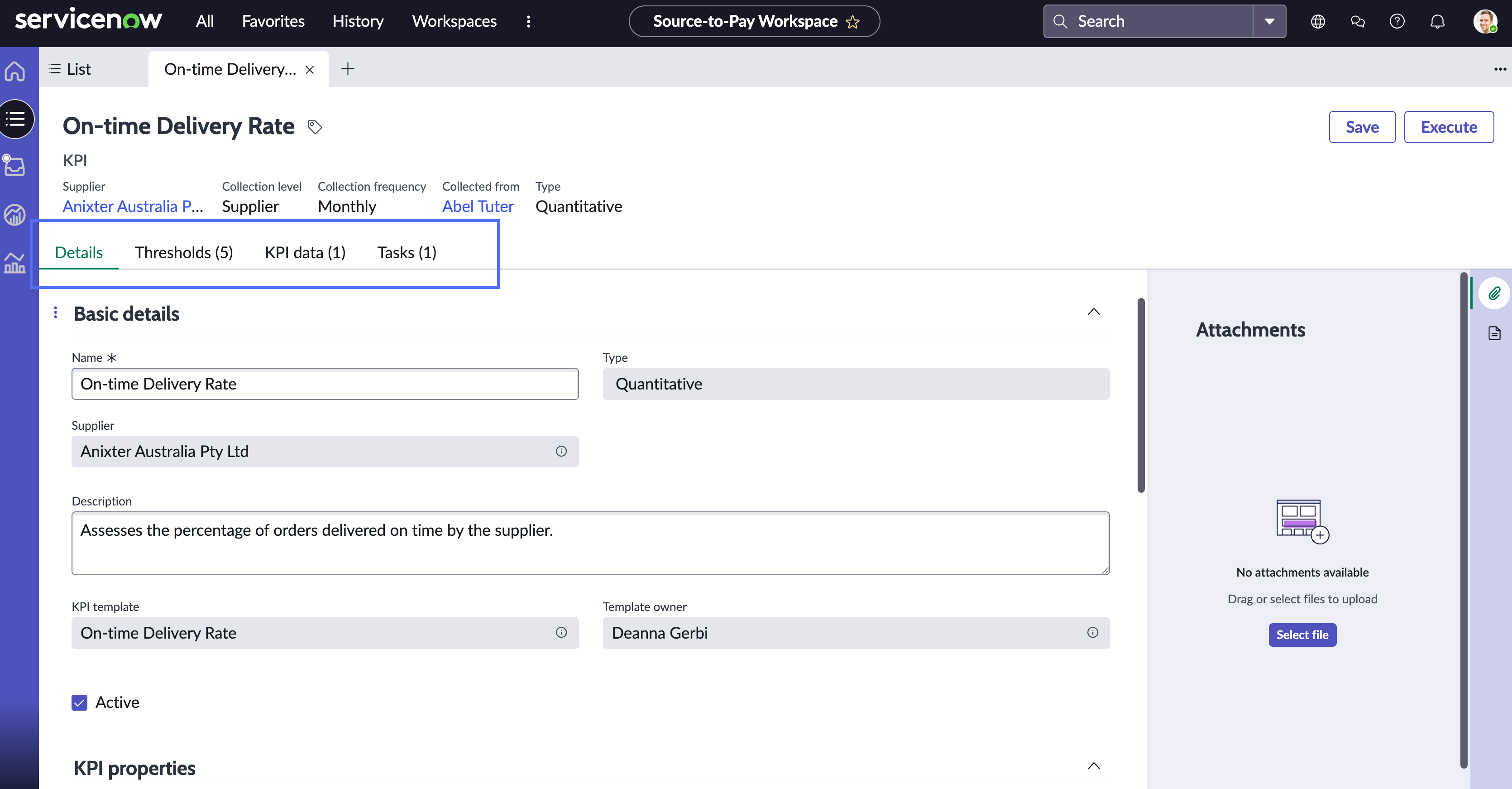Click the On-time Delivery Rate page heading
Image resolution: width=1512 pixels, height=789 pixels.
click(x=178, y=126)
